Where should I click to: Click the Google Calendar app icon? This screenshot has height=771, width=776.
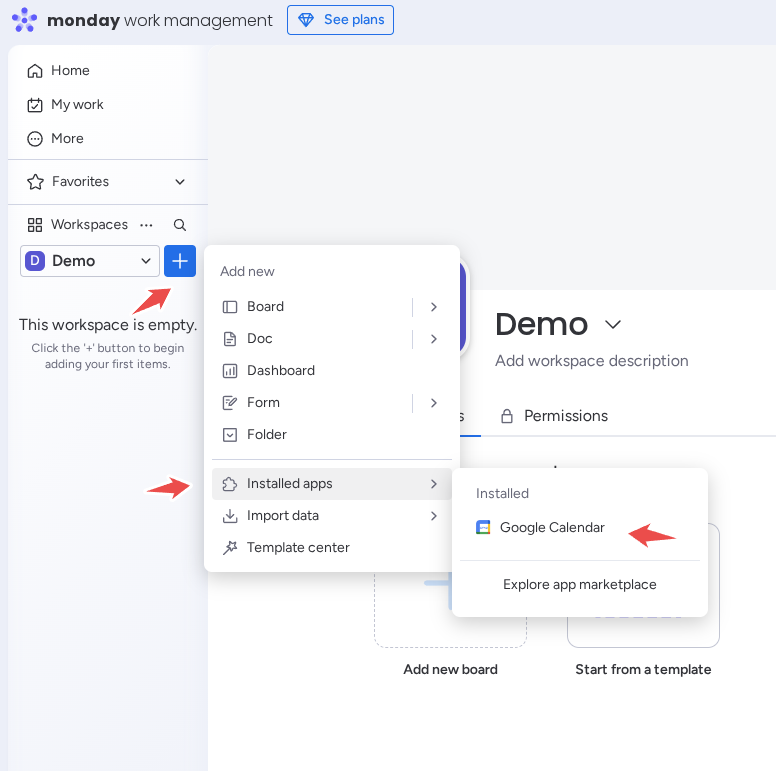pos(483,528)
